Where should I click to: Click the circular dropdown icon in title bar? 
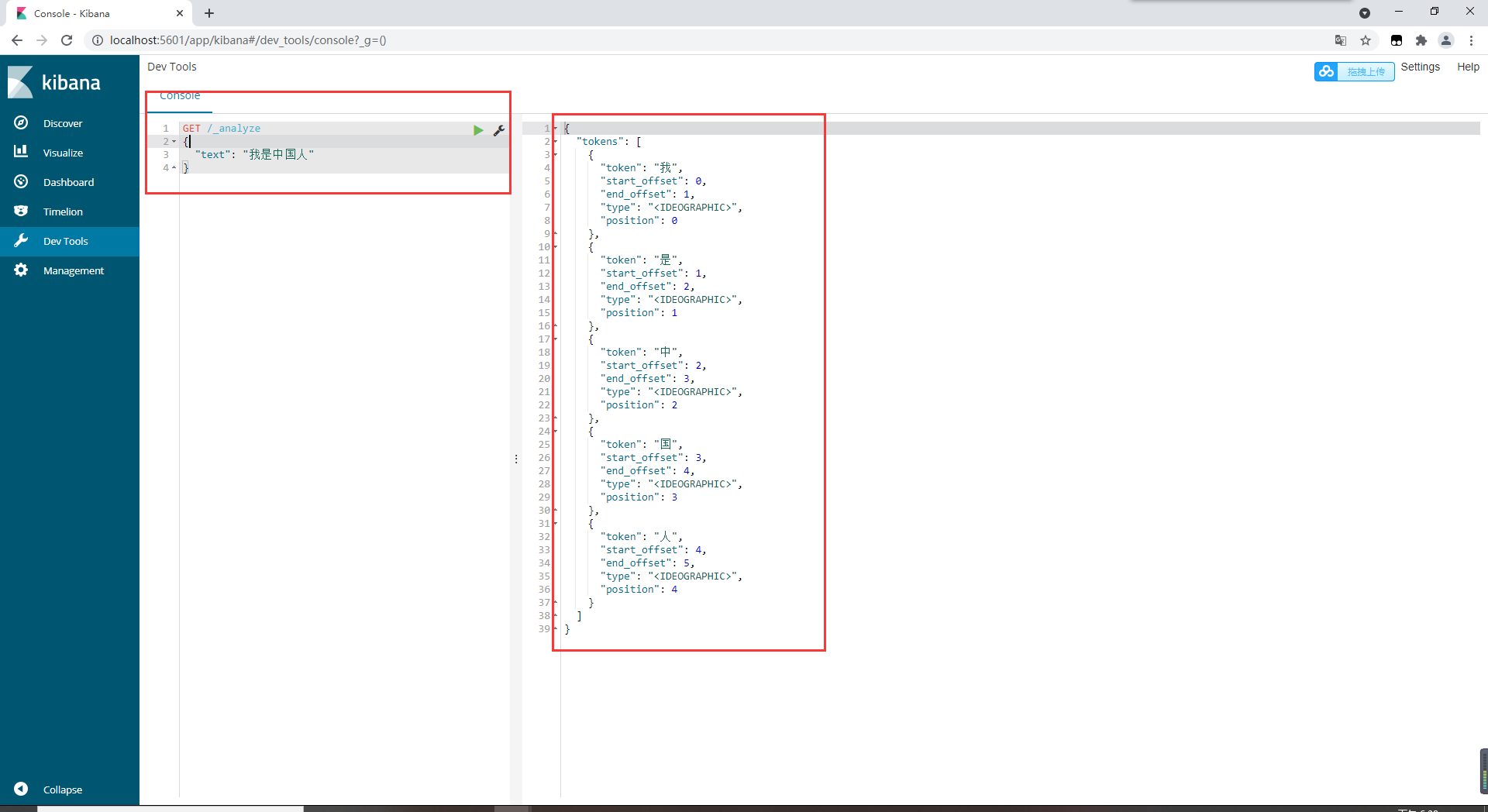pos(1365,13)
